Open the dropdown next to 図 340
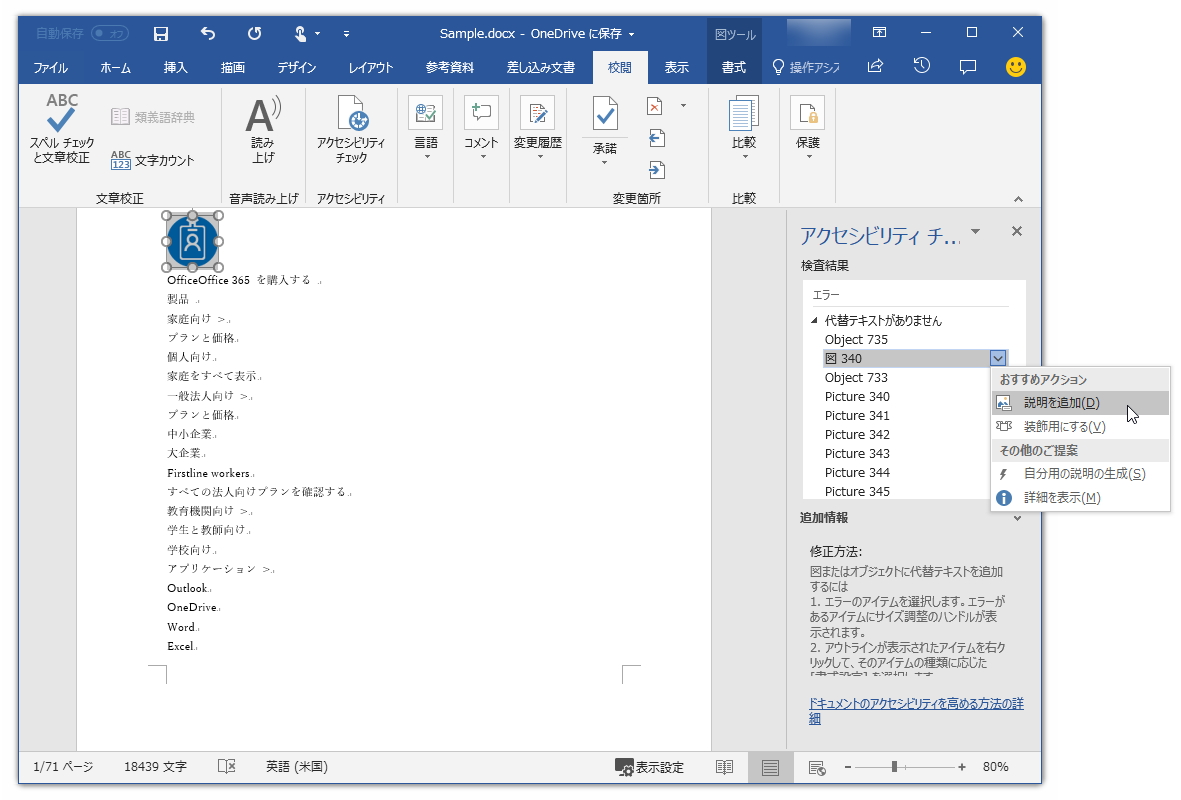Viewport: 1181px width, 800px height. tap(998, 358)
